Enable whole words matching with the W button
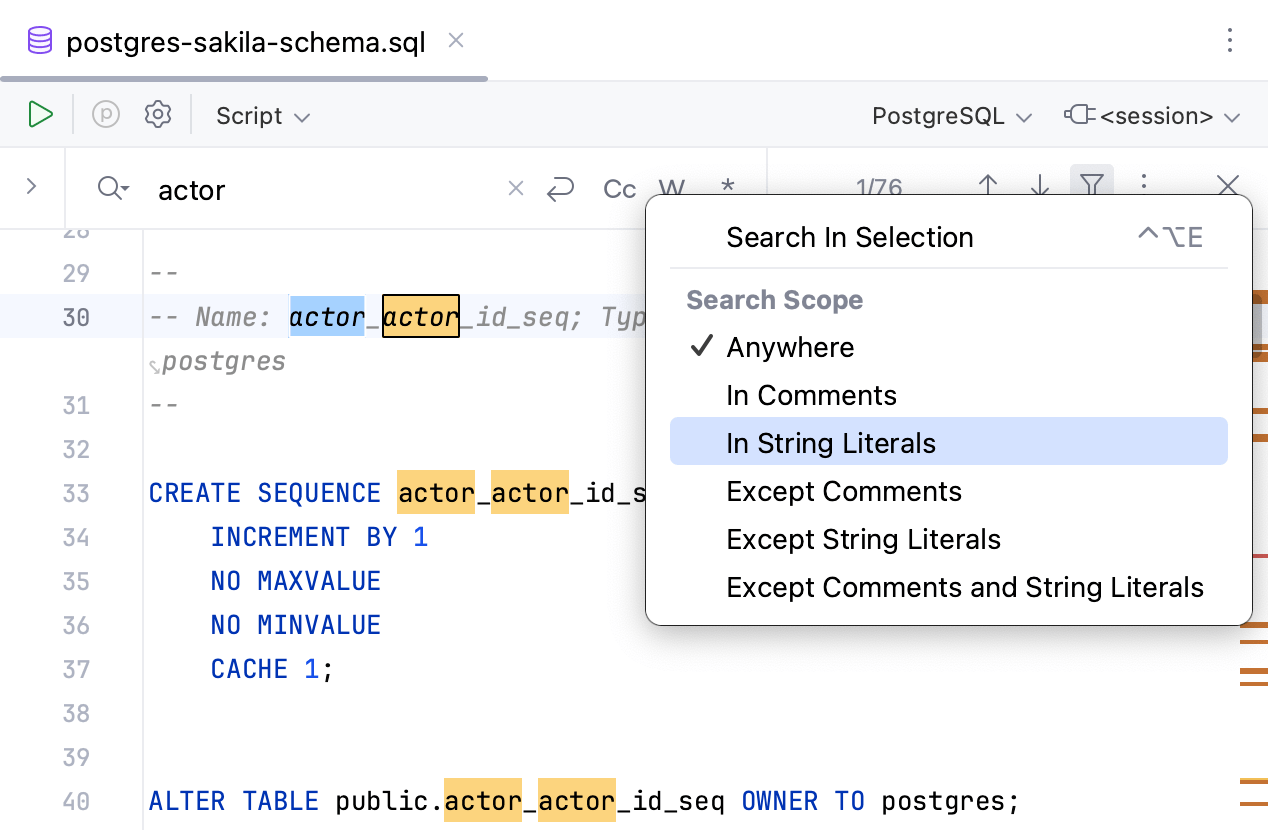 [672, 188]
